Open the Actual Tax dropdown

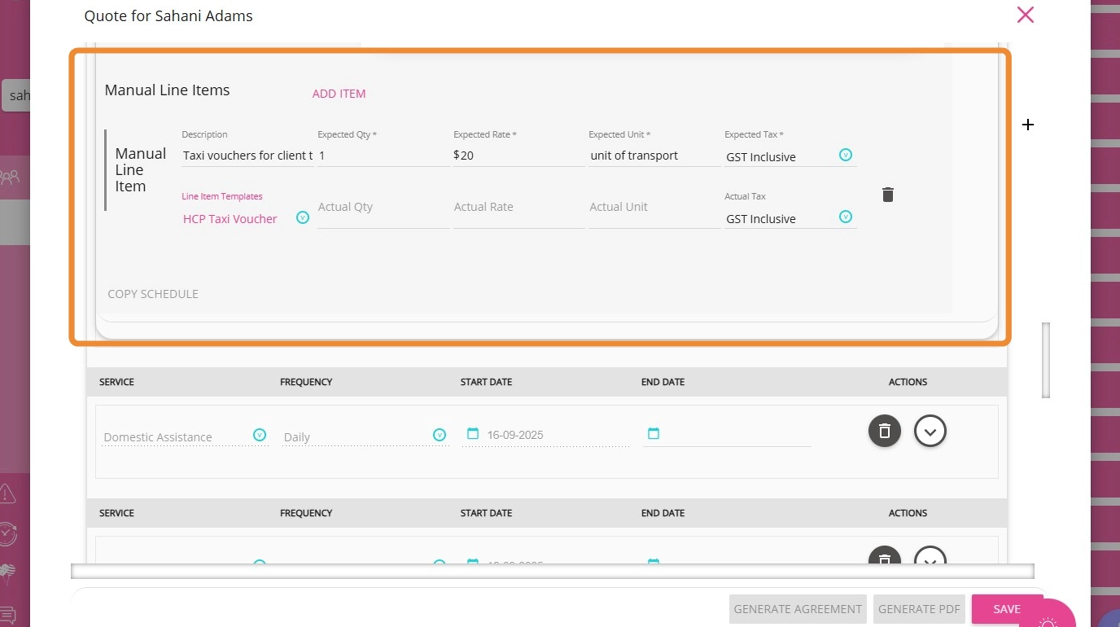click(x=845, y=217)
